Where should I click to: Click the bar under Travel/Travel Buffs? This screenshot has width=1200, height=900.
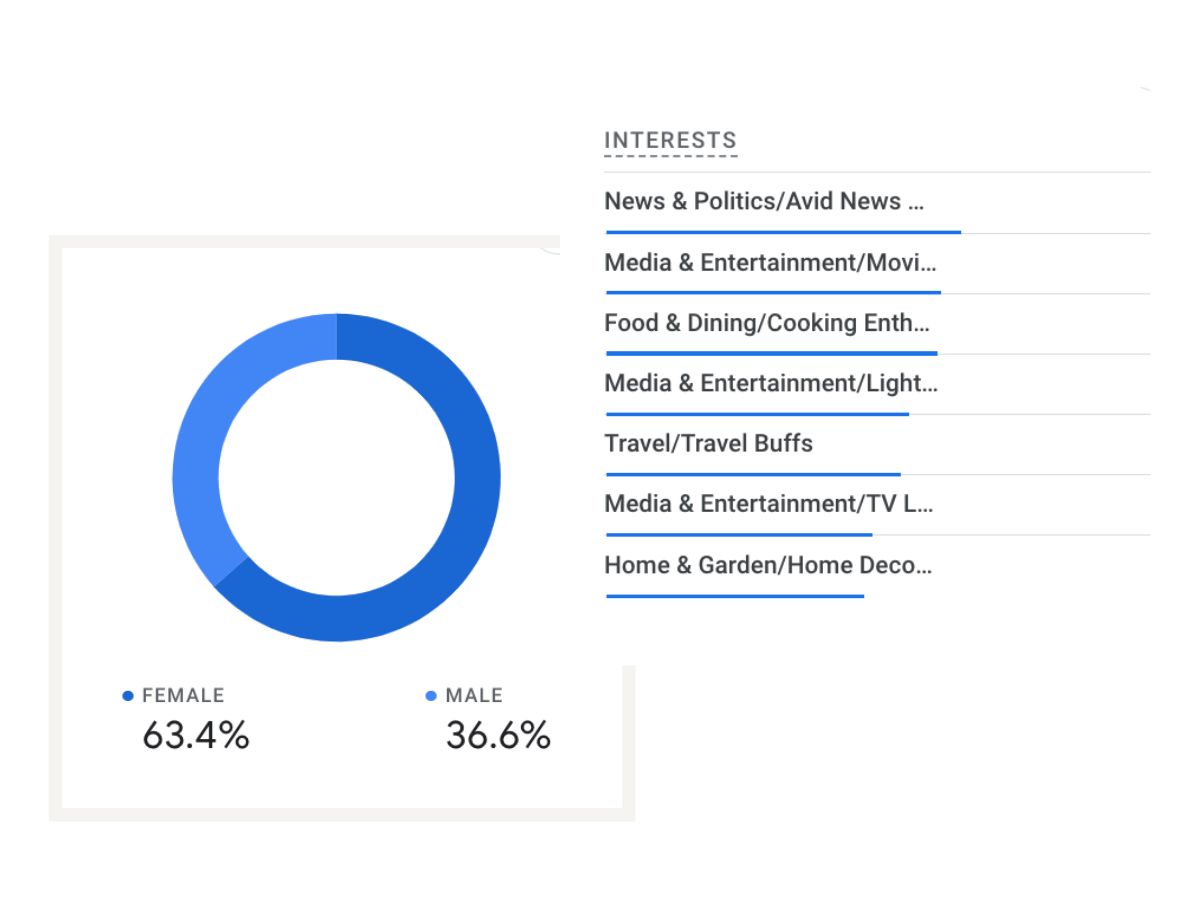coord(753,475)
